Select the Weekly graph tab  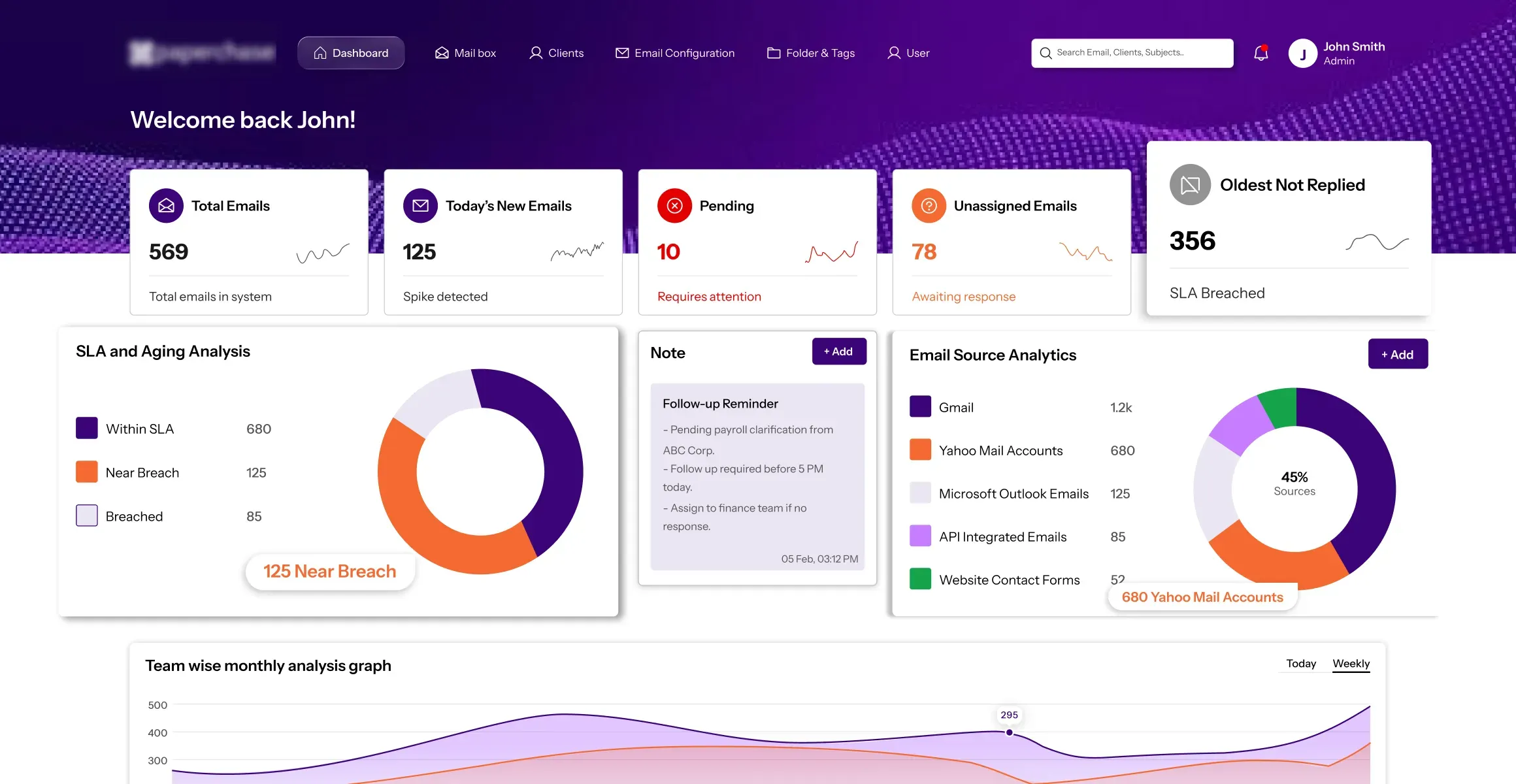[x=1351, y=664]
